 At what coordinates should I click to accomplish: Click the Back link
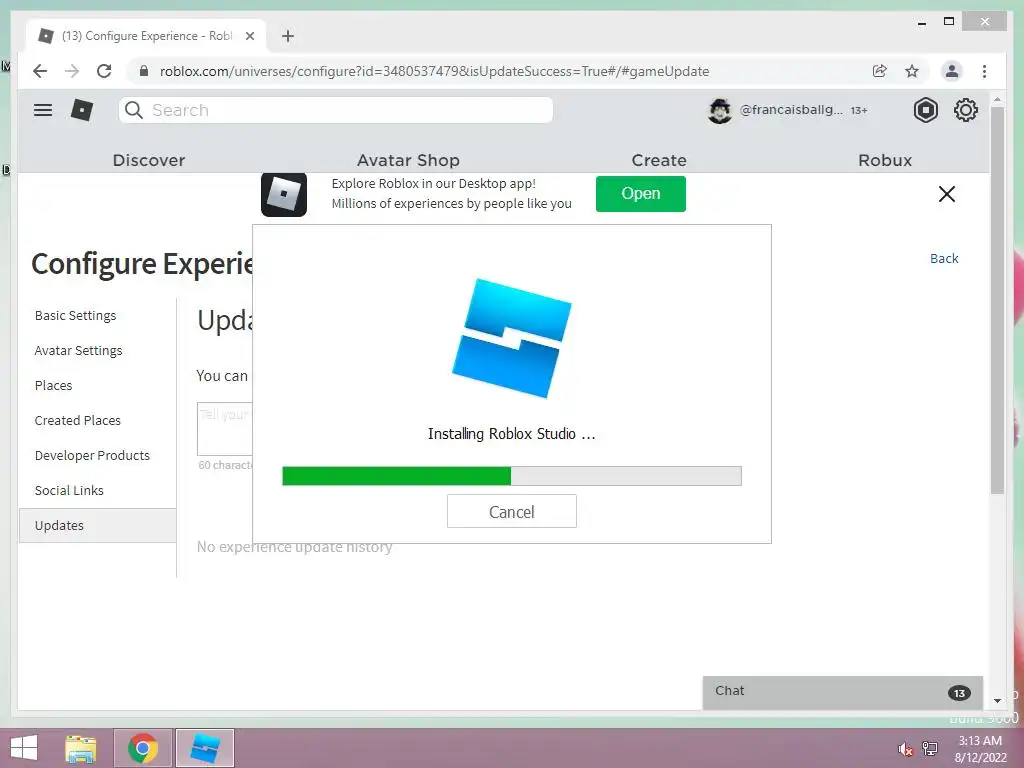coord(944,259)
